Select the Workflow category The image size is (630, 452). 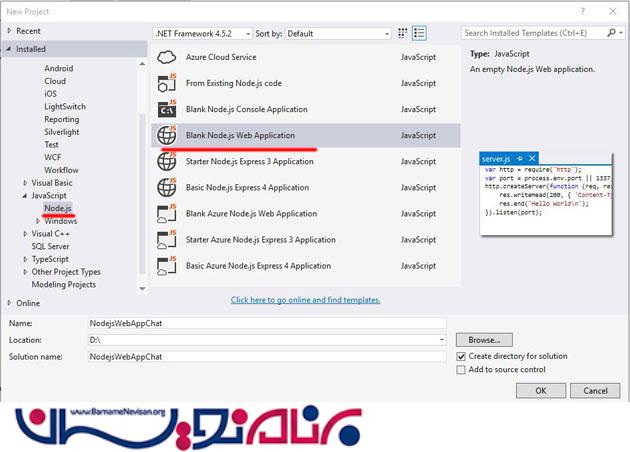61,170
